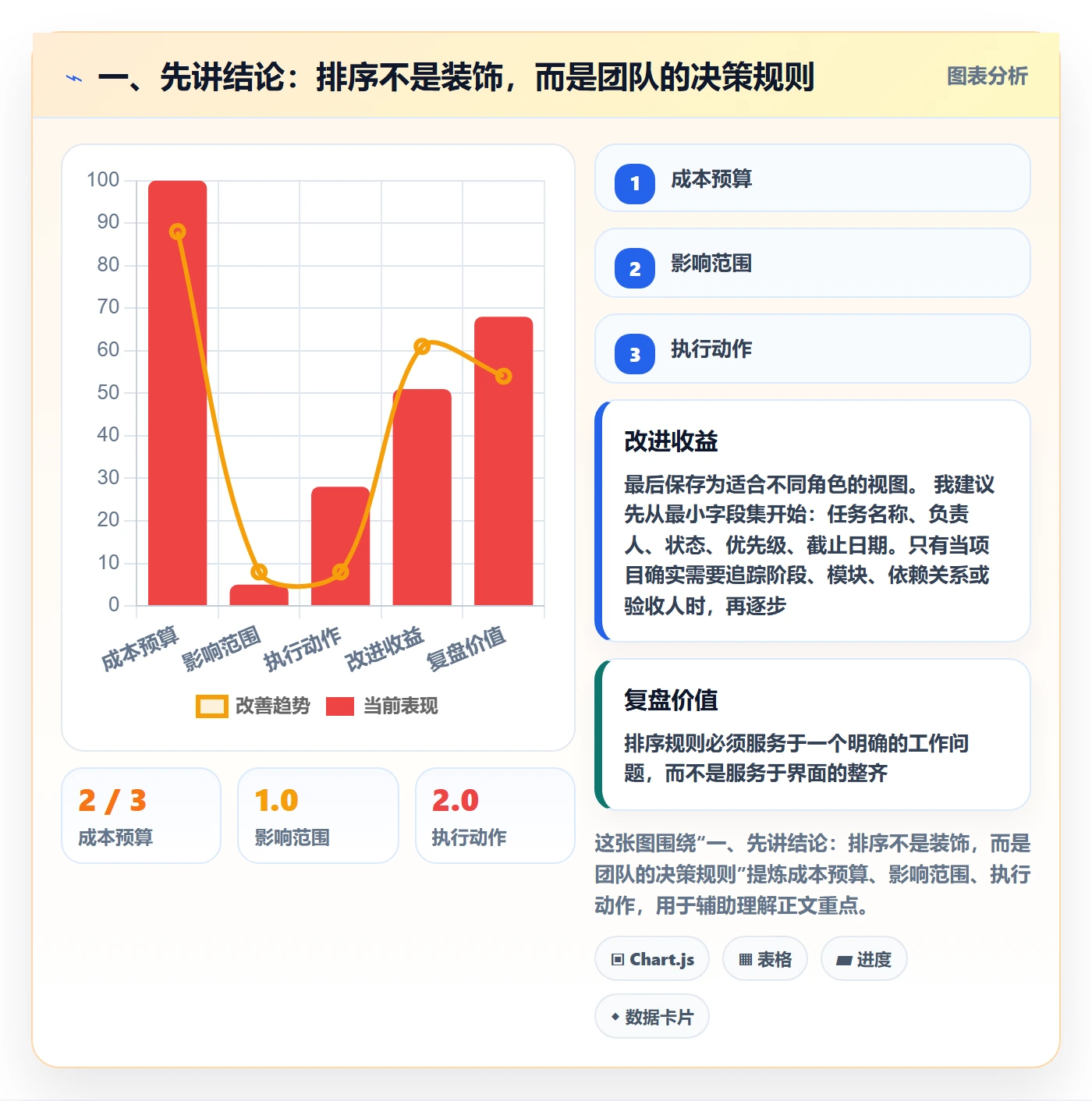Screen dimensions: 1092x1101
Task: Click the y-axis value 50
Action: (x=108, y=392)
